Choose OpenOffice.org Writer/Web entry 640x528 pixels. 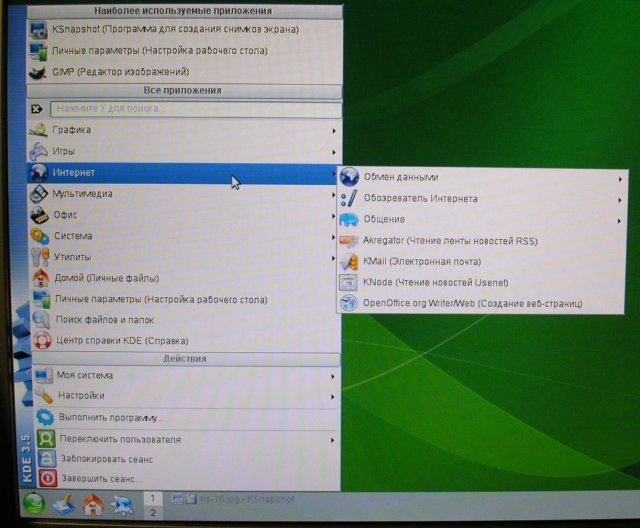[480, 303]
